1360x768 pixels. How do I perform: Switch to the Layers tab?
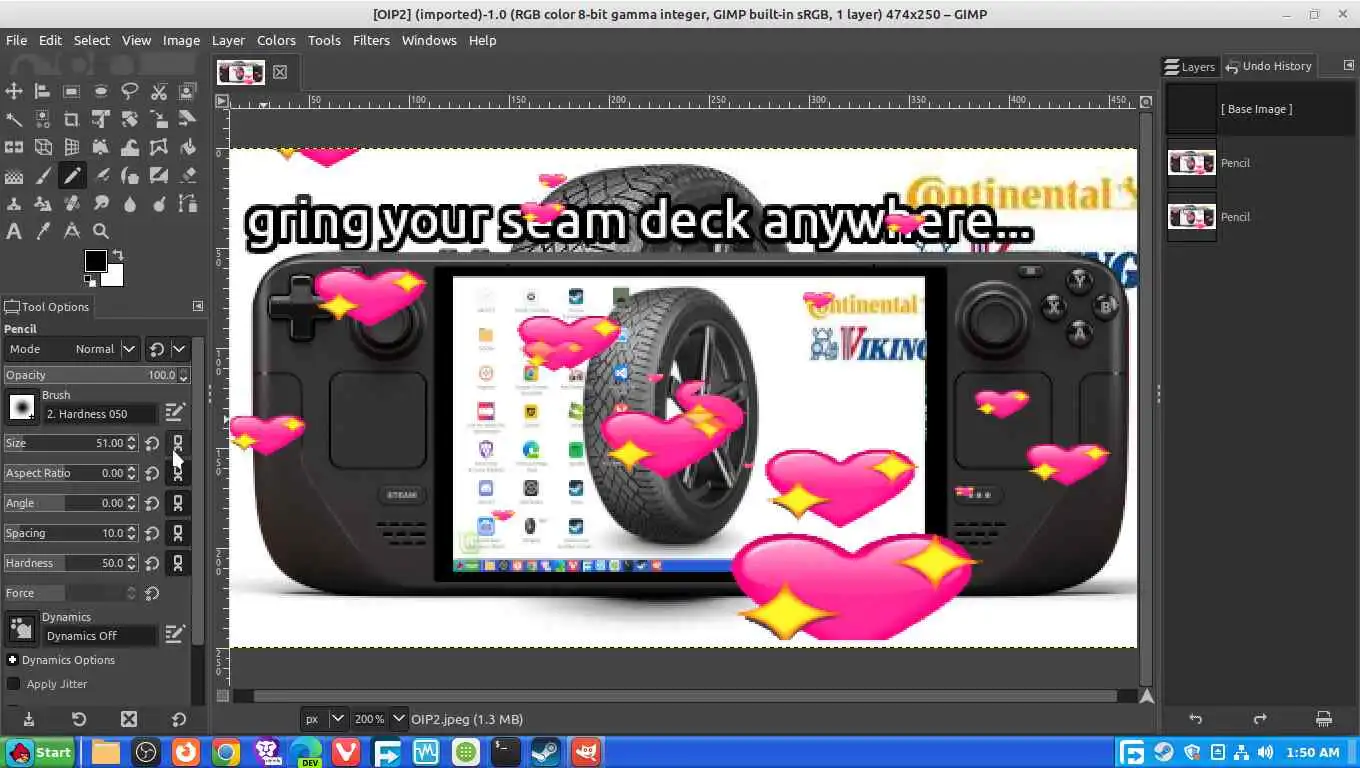point(1190,66)
